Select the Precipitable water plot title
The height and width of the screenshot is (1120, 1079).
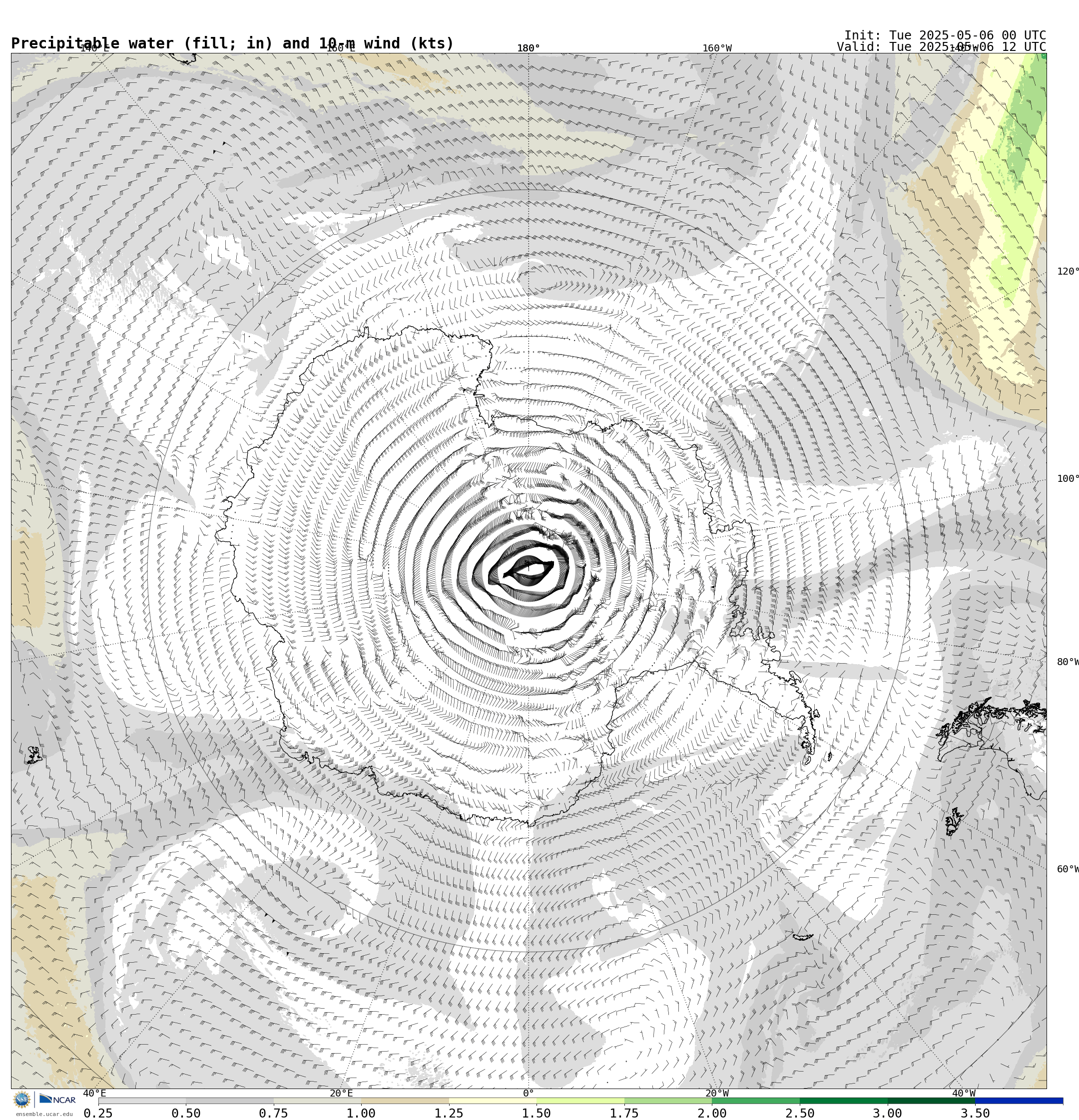click(232, 43)
